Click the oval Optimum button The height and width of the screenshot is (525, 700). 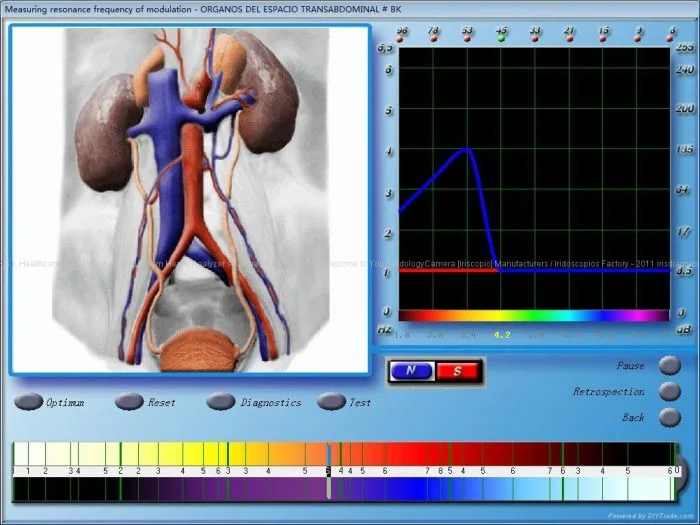click(29, 401)
